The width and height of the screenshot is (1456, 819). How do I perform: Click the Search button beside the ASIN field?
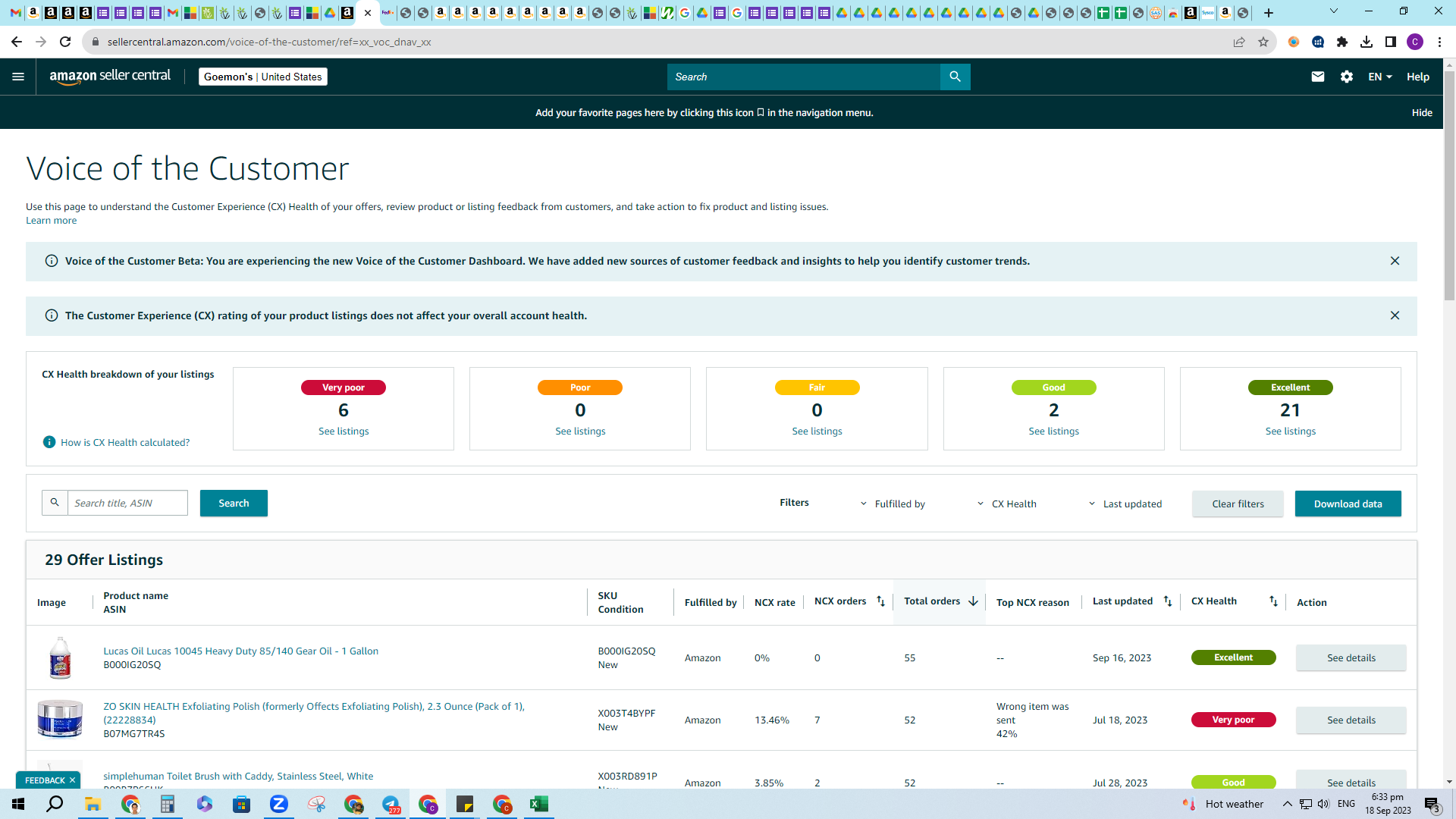(234, 504)
